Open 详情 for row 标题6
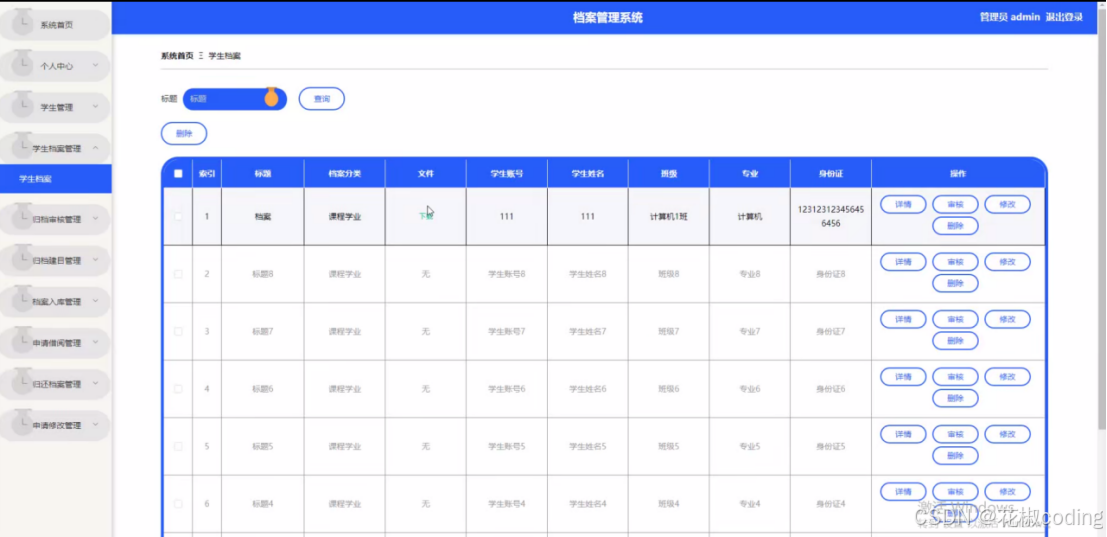Screen dimensions: 1107x537 coord(903,377)
